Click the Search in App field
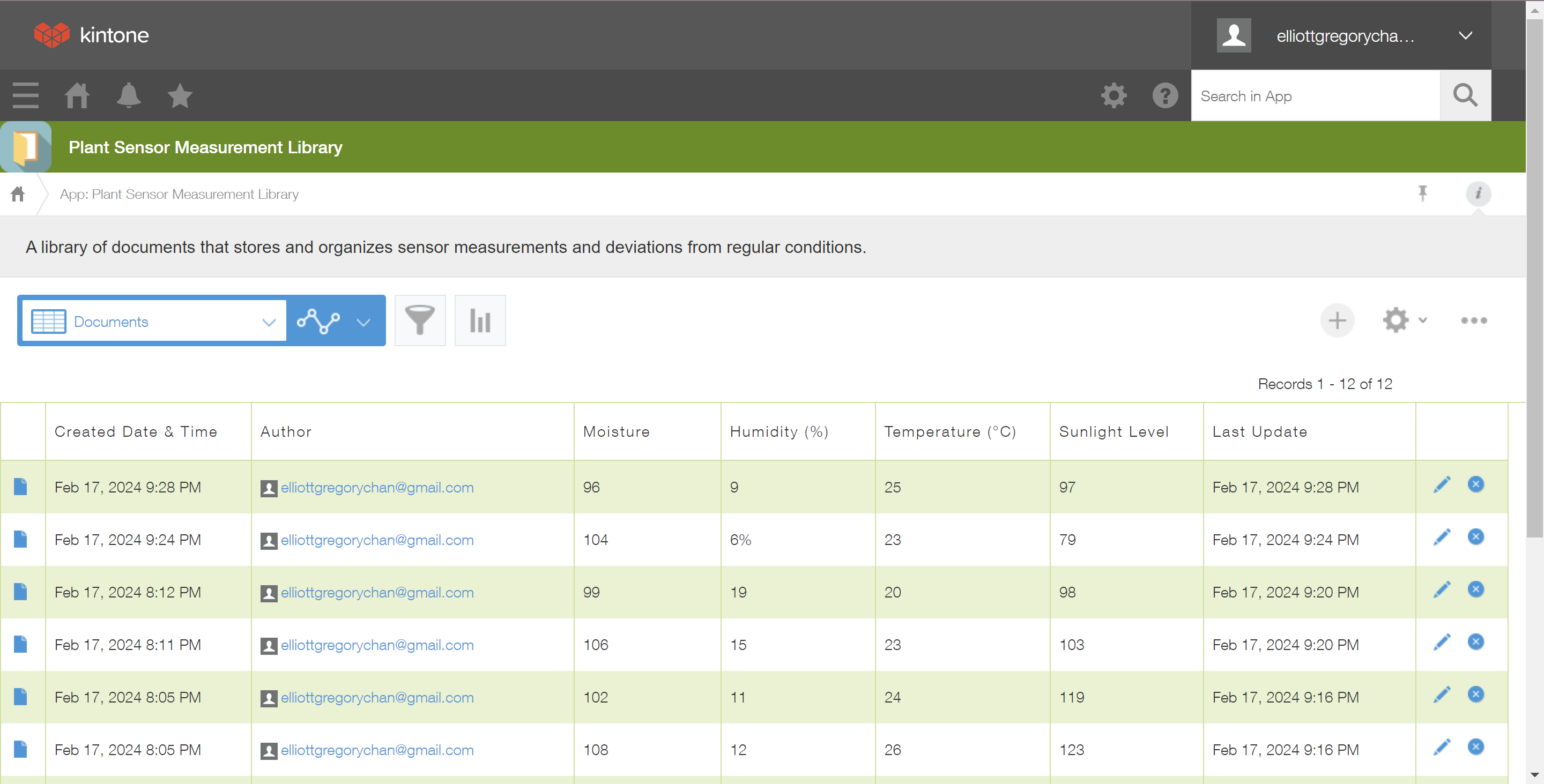 [x=1315, y=96]
